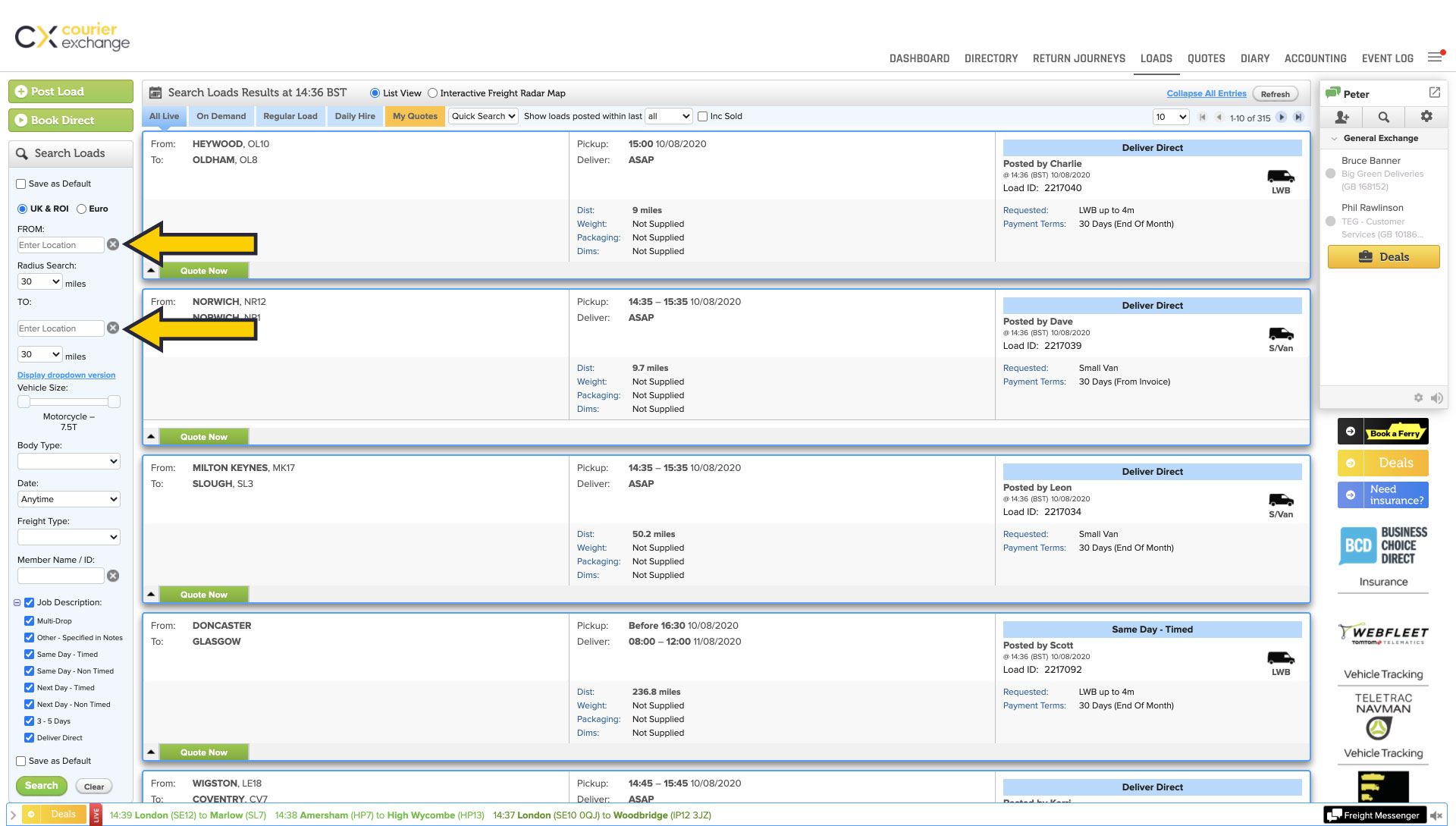The image size is (1456, 826).
Task: Open the RETURN JOURNEYS menu item
Action: point(1078,58)
